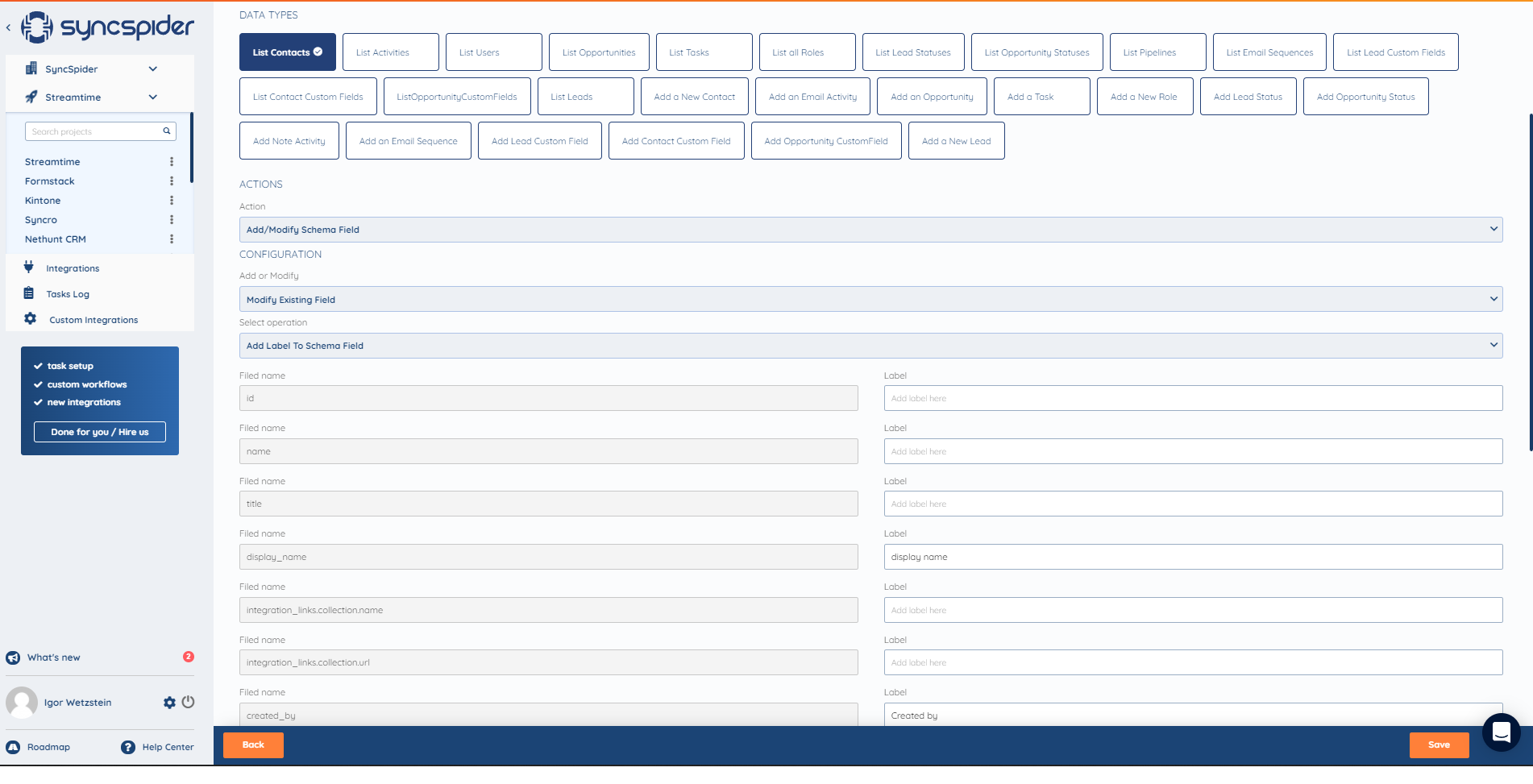This screenshot has width=1533, height=784.
Task: Open the Tasks Log page
Action: click(x=68, y=294)
